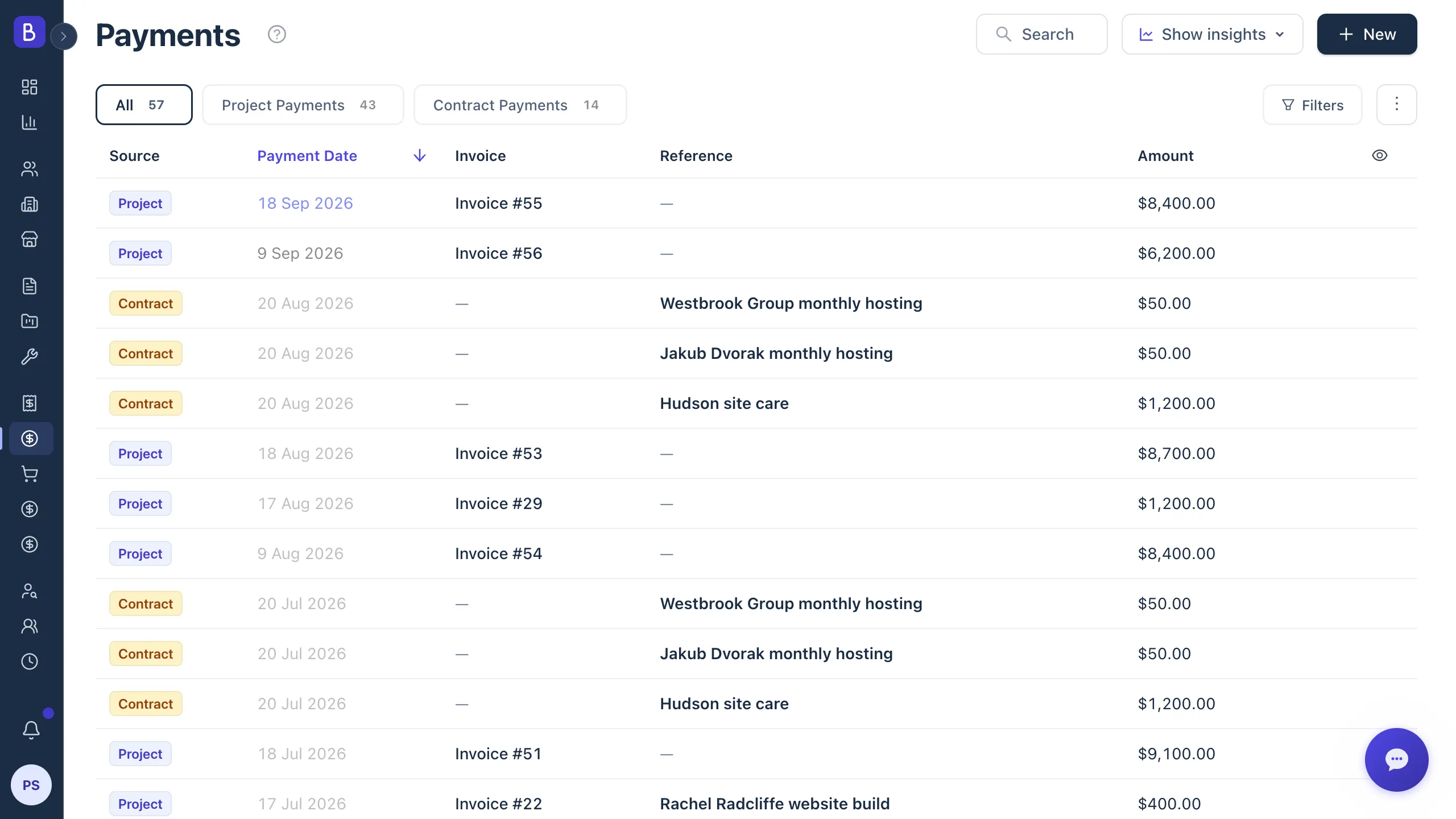This screenshot has height=819, width=1456.
Task: Open the clock time tracking icon
Action: [x=30, y=661]
